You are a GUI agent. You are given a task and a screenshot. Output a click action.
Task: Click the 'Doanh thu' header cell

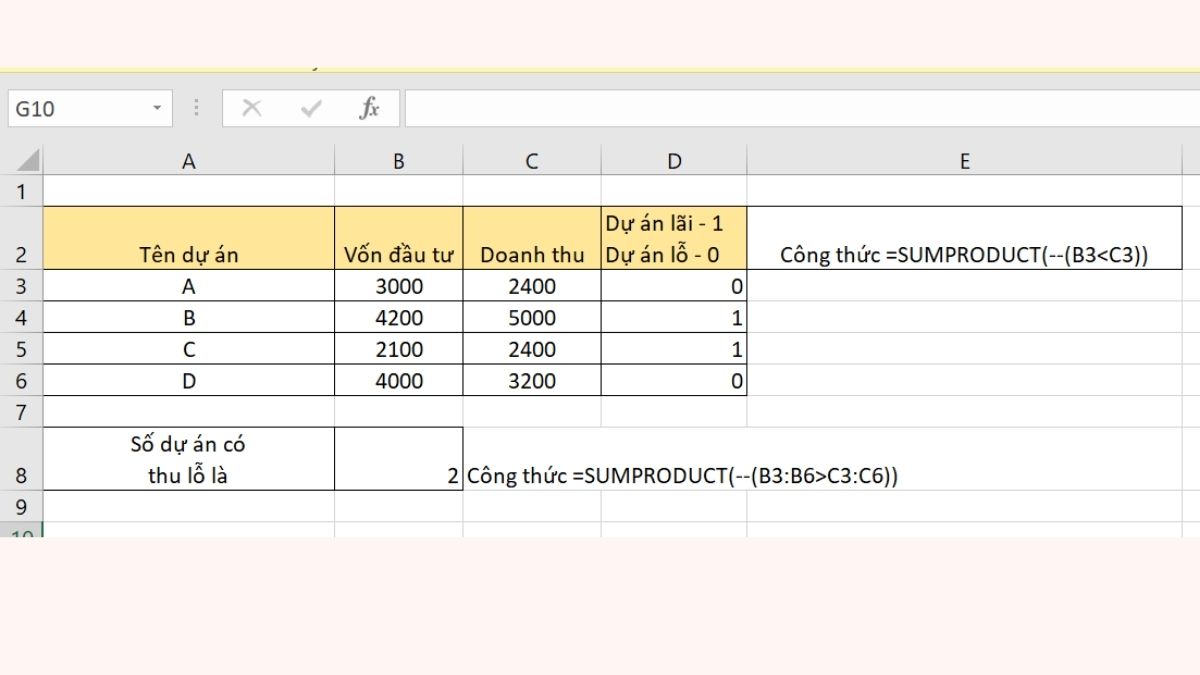[x=532, y=238]
